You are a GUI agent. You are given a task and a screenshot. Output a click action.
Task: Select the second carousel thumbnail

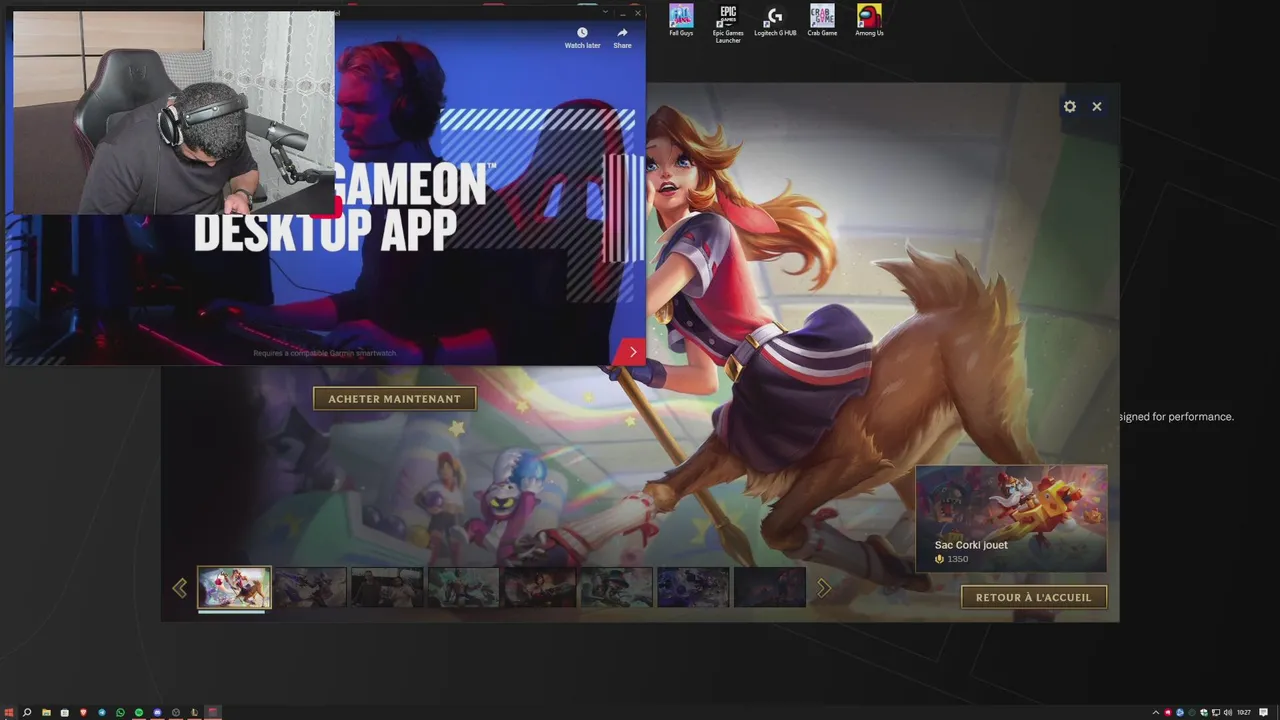point(311,588)
